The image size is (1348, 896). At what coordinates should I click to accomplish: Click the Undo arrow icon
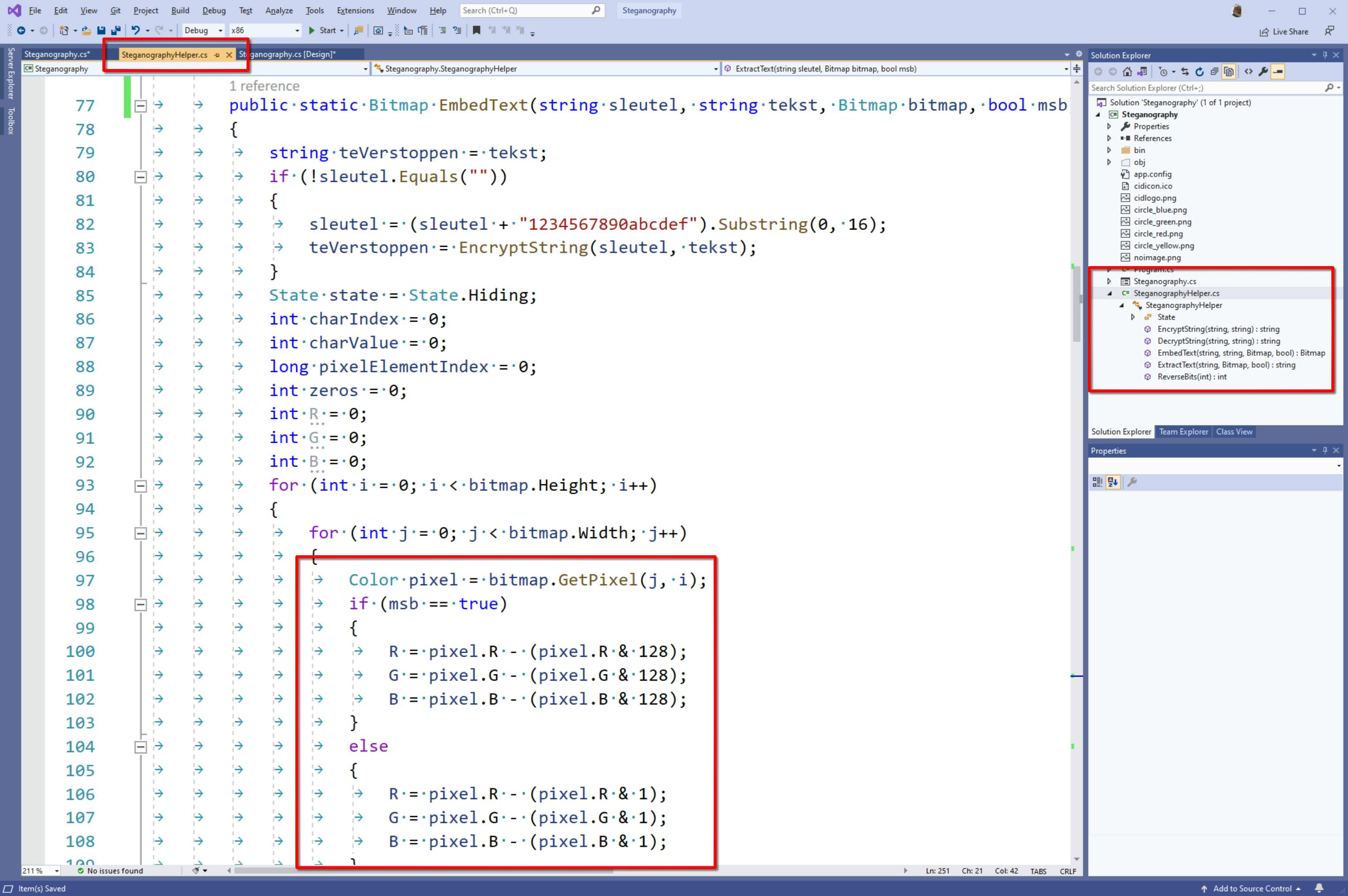[x=136, y=30]
